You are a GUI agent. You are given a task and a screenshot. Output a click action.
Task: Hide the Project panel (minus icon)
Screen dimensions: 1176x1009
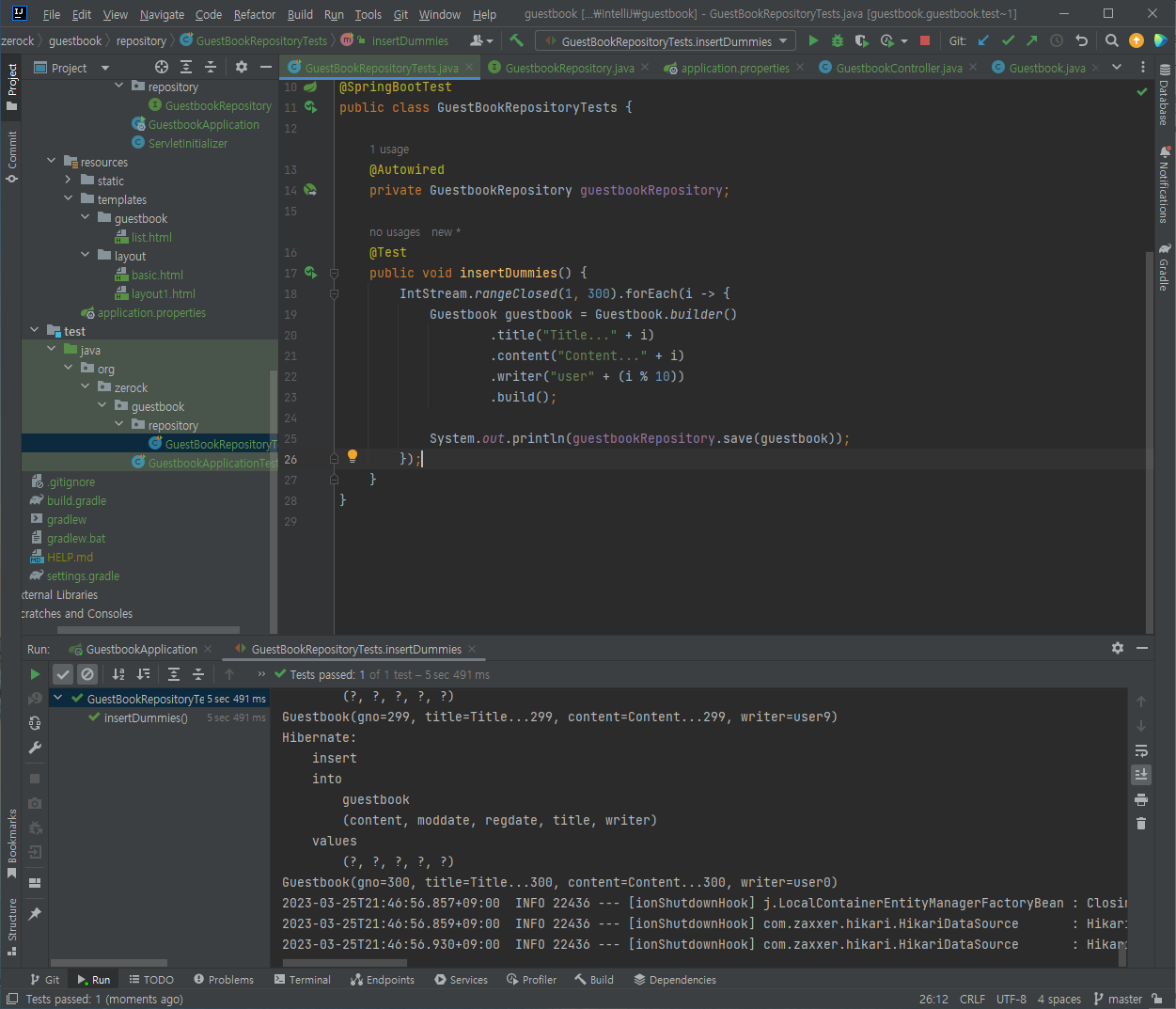tap(266, 67)
